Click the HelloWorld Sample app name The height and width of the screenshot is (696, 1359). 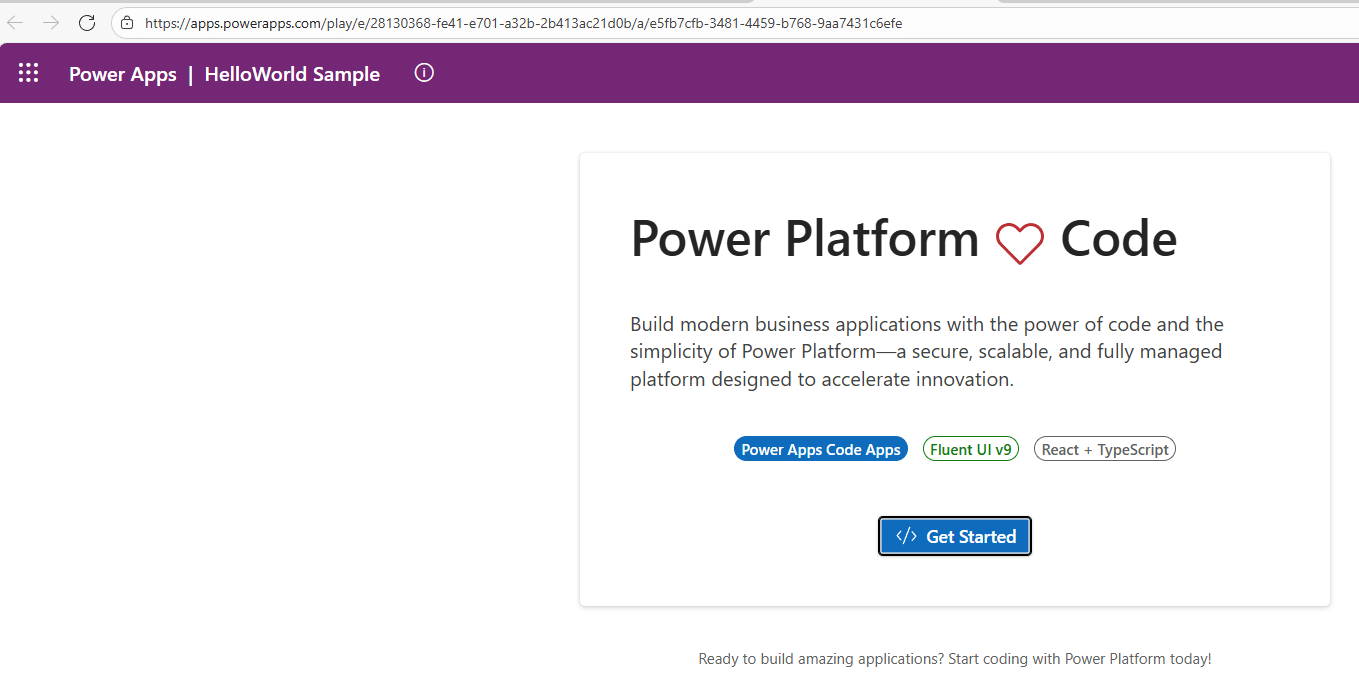[292, 73]
